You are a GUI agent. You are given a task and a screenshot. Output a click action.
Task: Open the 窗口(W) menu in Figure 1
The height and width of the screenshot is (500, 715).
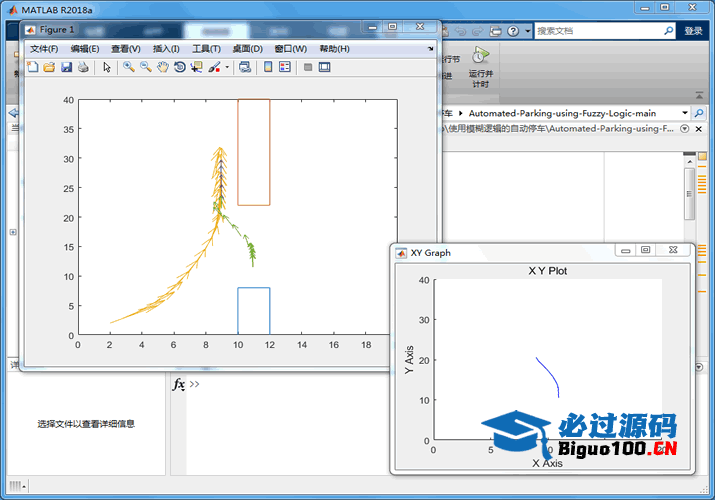coord(290,49)
